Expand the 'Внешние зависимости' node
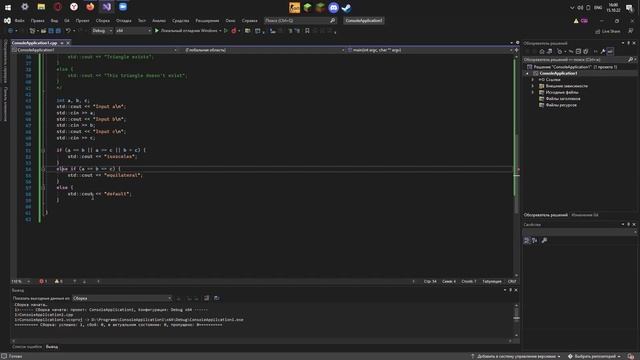Screen dimensions: 640x360 coord(533,86)
